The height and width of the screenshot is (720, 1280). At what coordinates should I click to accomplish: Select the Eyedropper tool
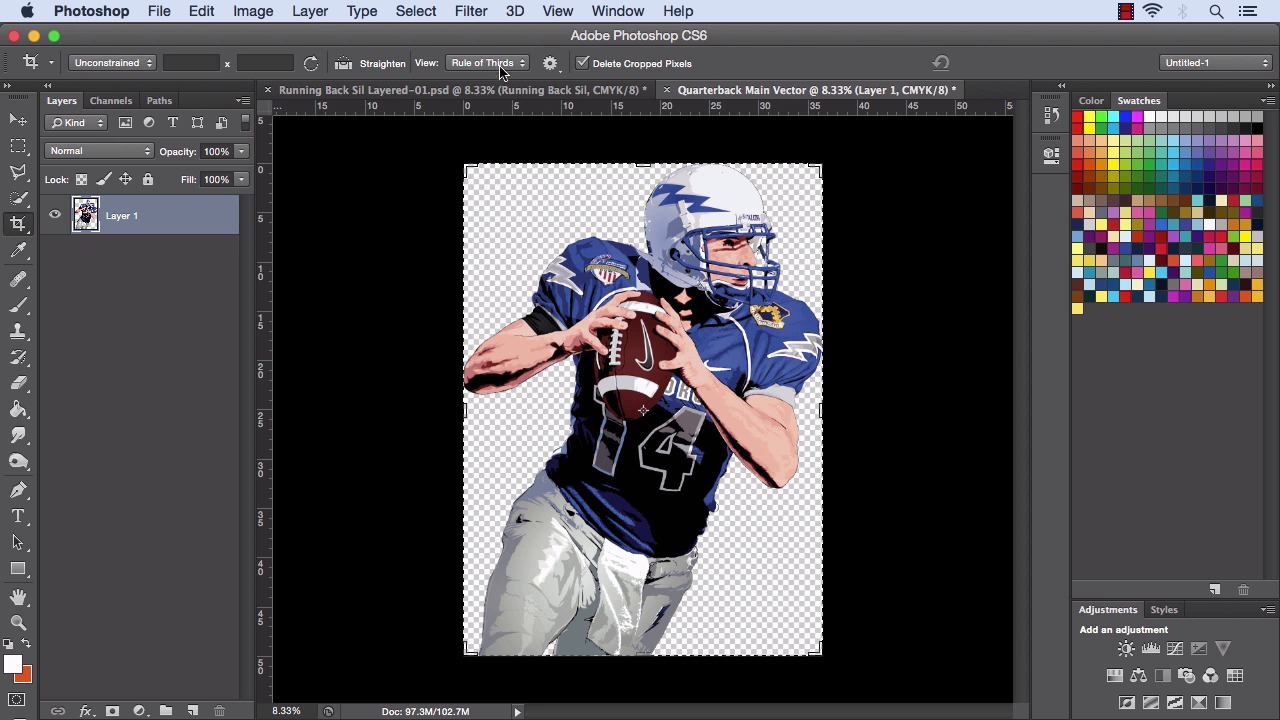pyautogui.click(x=18, y=251)
